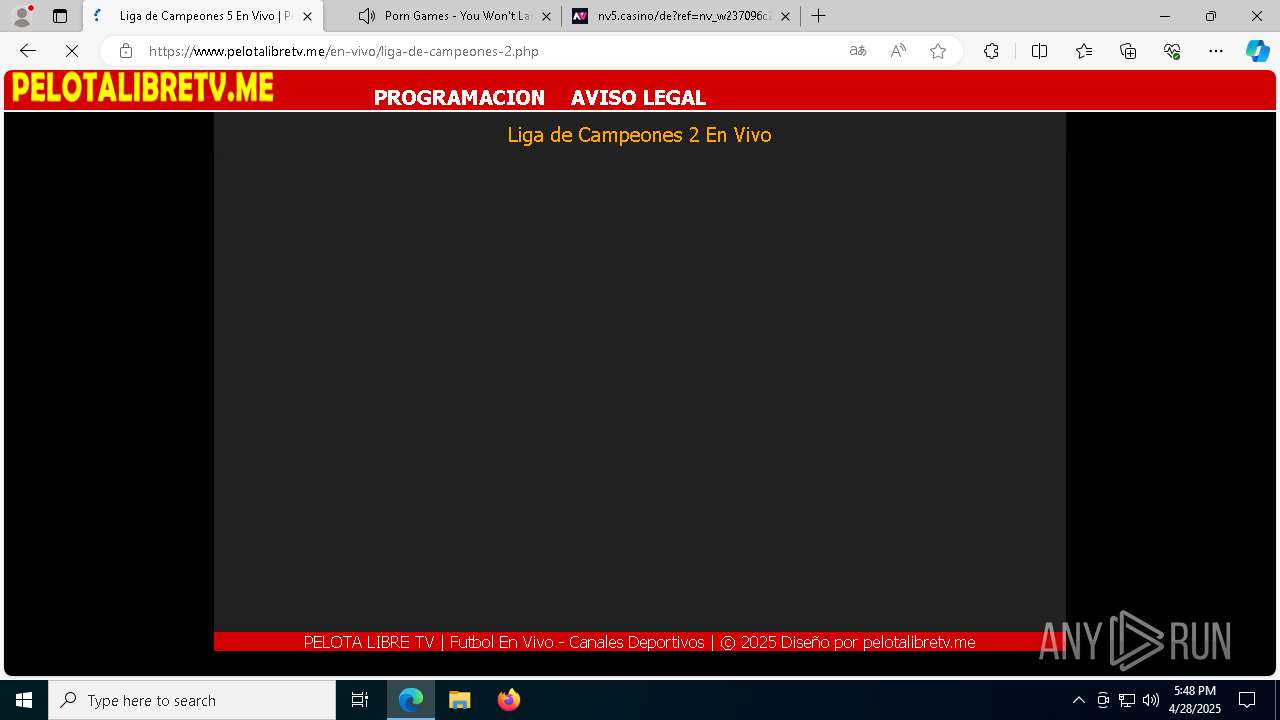
Task: Open the browser profile icon
Action: [x=22, y=16]
